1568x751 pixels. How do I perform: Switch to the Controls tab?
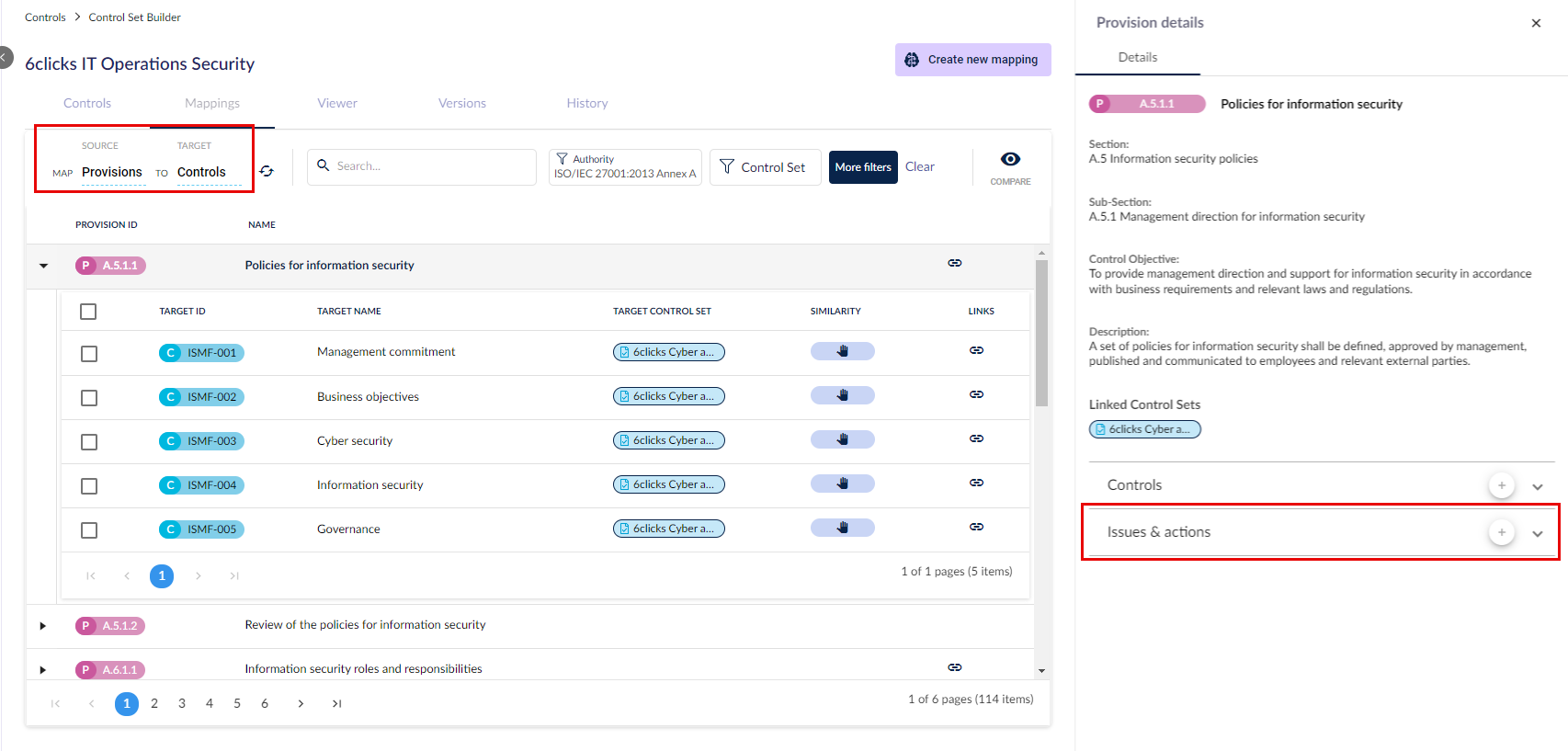87,103
